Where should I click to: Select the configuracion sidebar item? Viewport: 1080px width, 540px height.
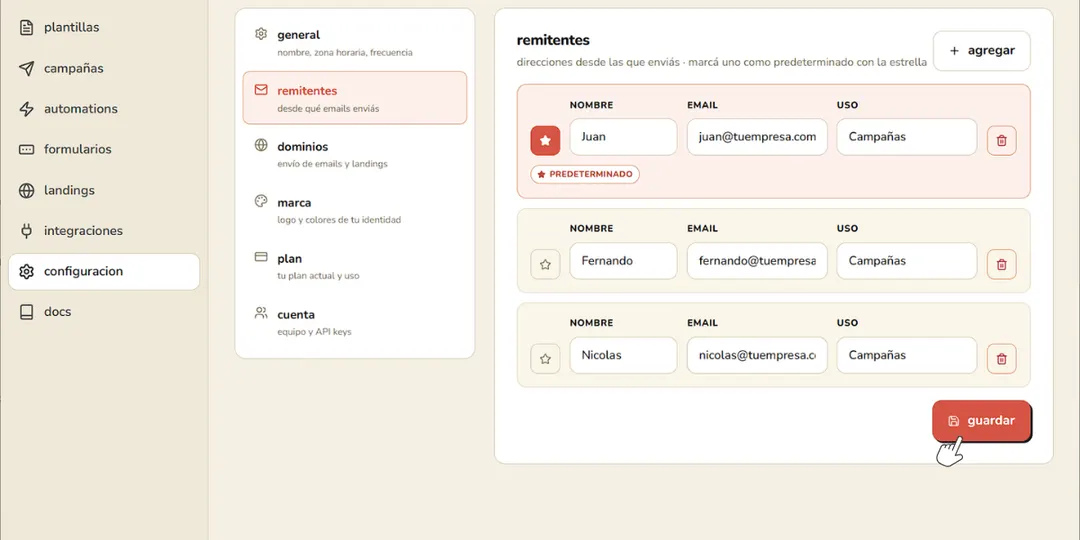click(104, 271)
